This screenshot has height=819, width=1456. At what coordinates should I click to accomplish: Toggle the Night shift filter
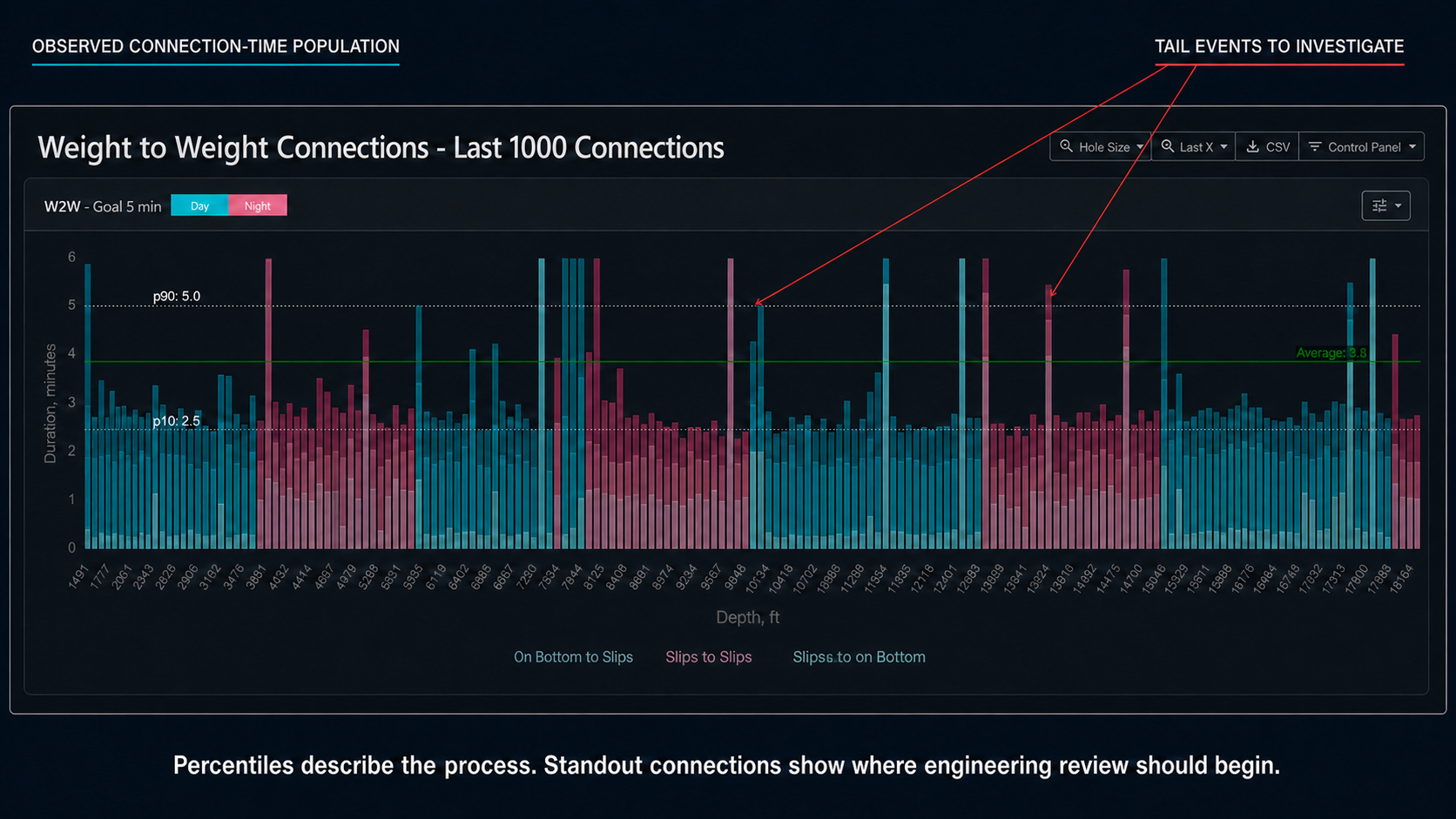point(258,206)
